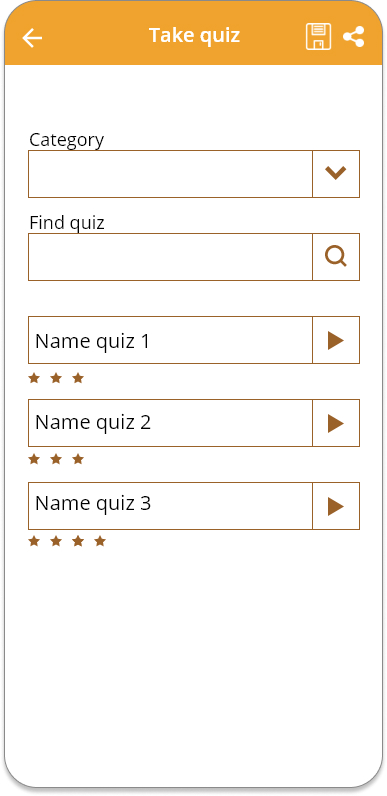Go back using the arrow icon
Viewport: 387px width, 796px height.
32,38
